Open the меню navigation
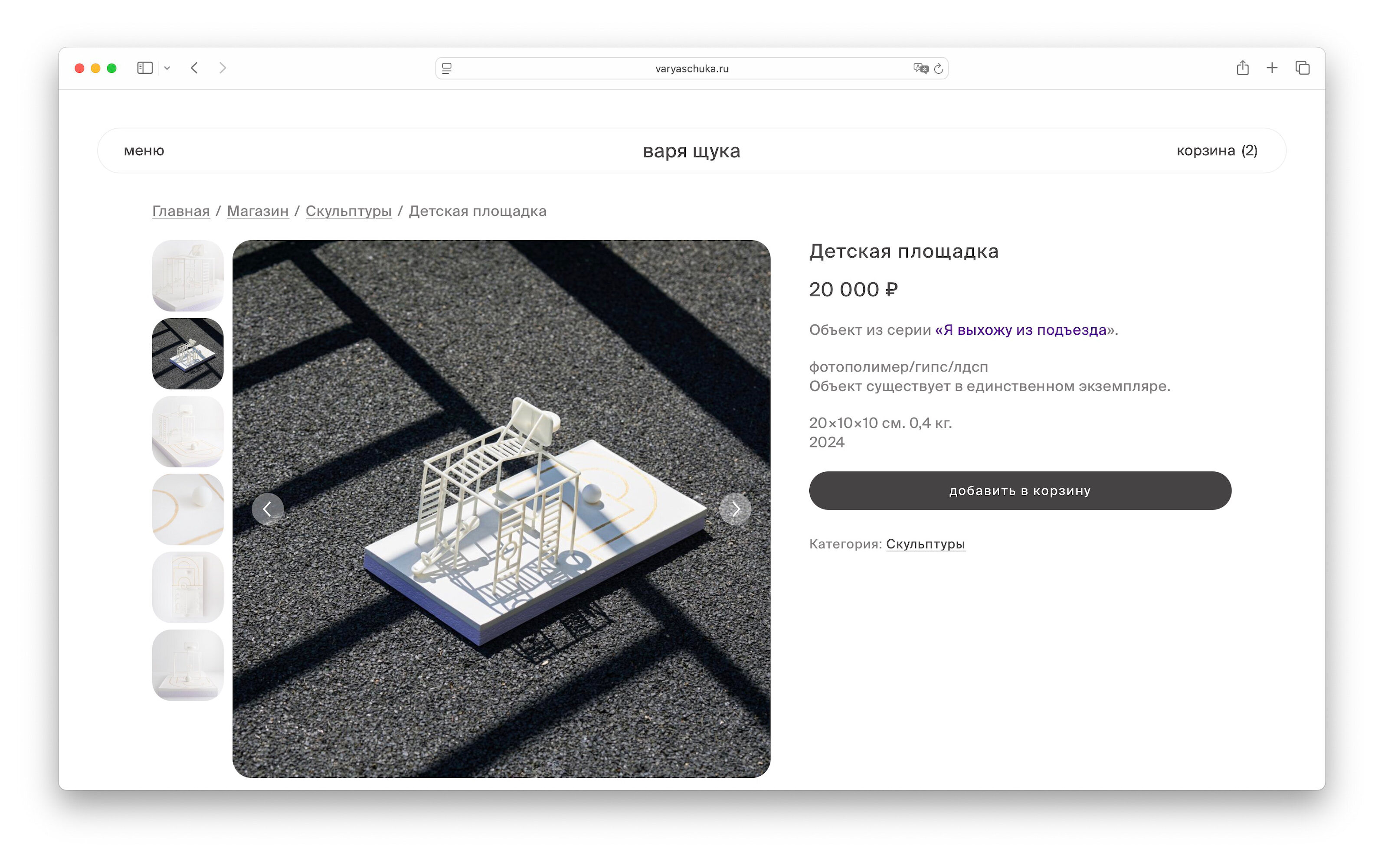Image resolution: width=1388 pixels, height=868 pixels. pyautogui.click(x=144, y=150)
